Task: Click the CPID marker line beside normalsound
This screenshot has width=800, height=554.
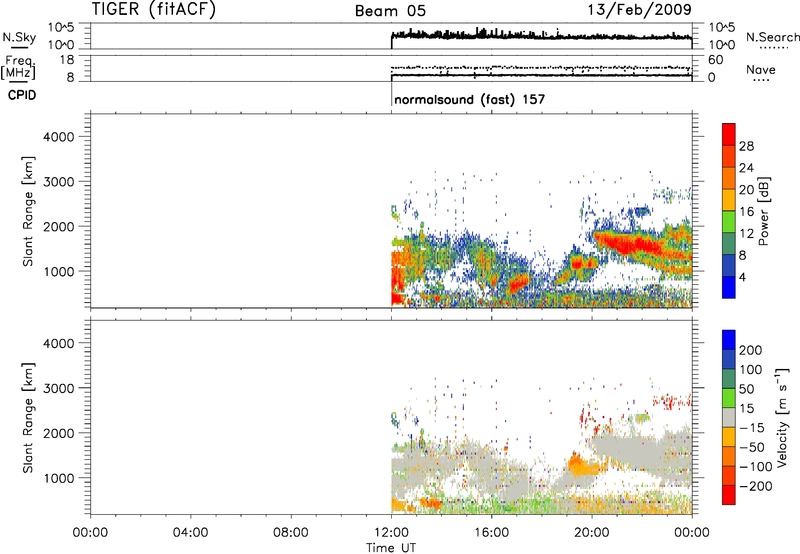Action: (x=391, y=95)
